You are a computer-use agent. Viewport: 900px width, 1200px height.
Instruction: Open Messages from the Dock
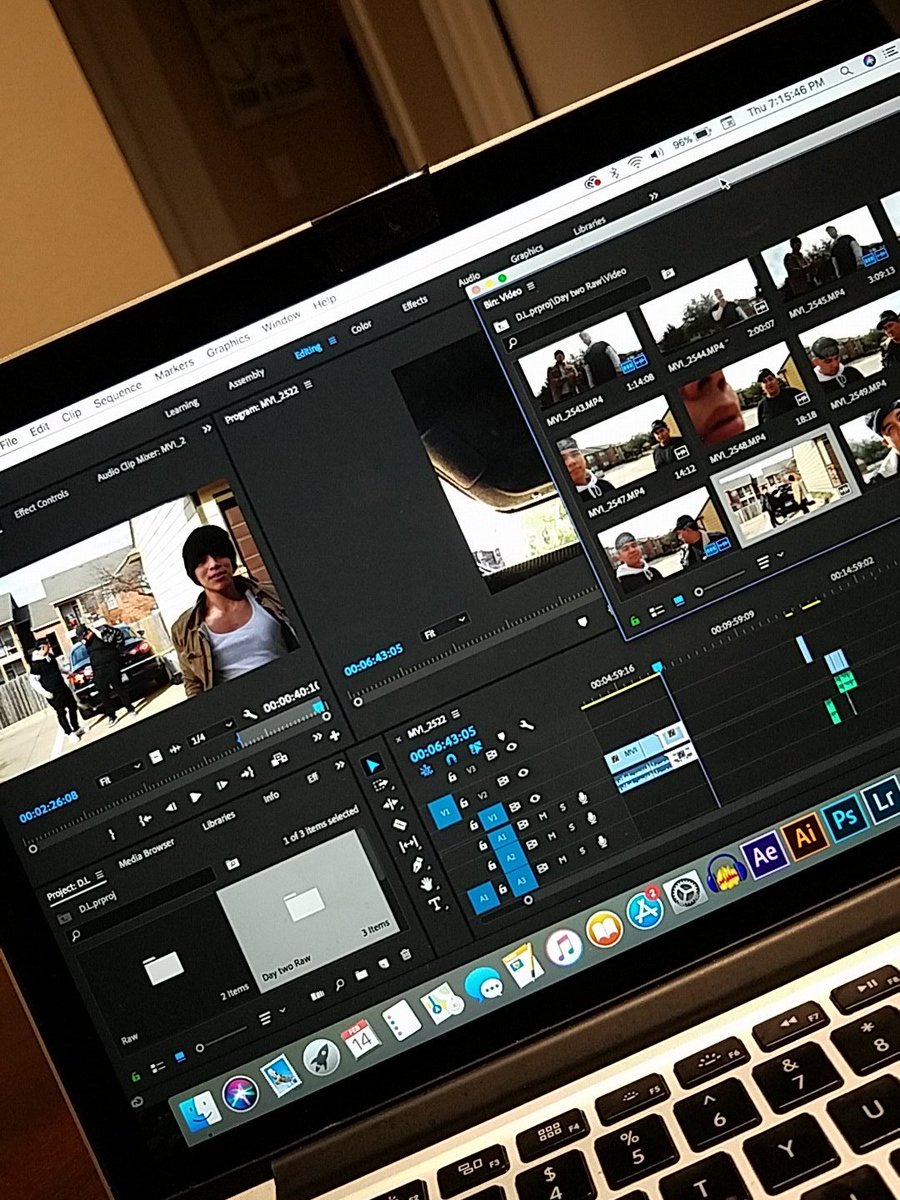click(x=483, y=985)
